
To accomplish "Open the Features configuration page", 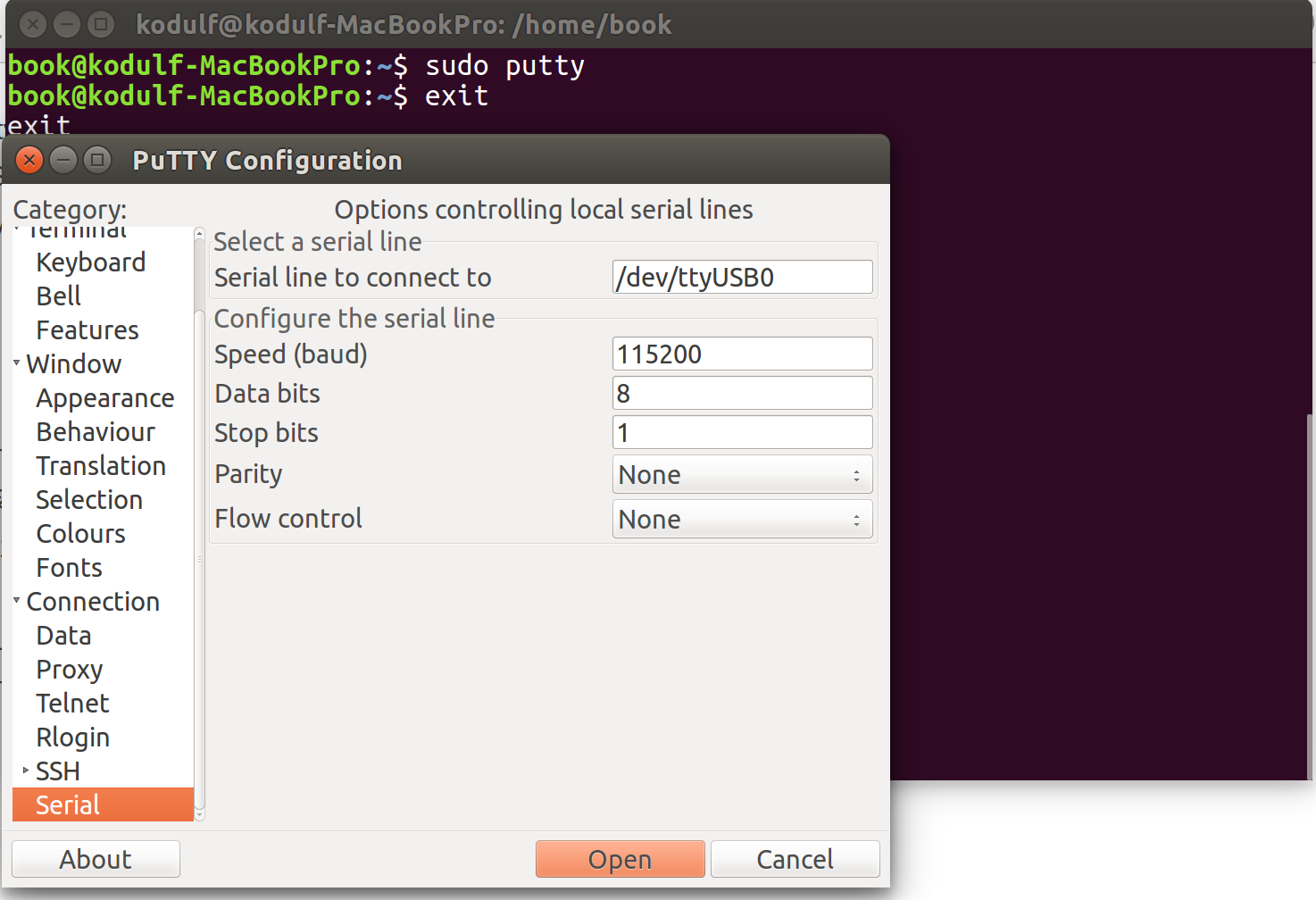I will 87,329.
